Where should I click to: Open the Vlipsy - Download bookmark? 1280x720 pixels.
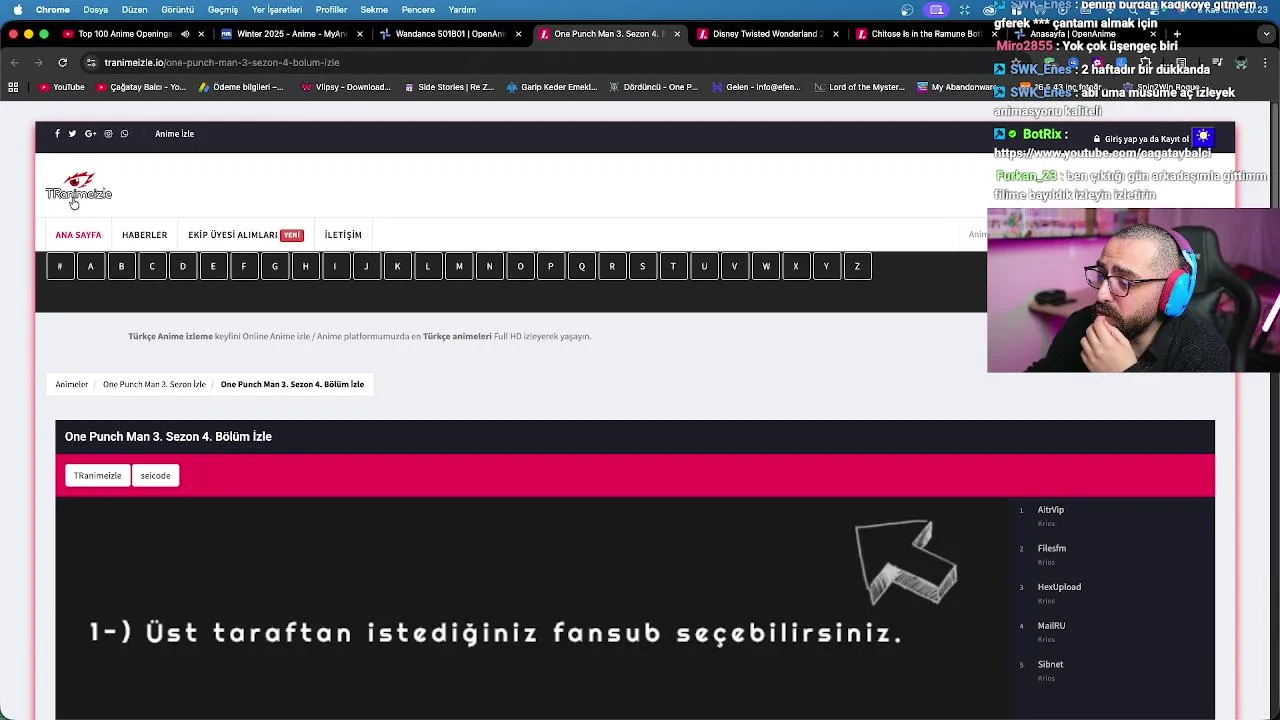point(345,87)
